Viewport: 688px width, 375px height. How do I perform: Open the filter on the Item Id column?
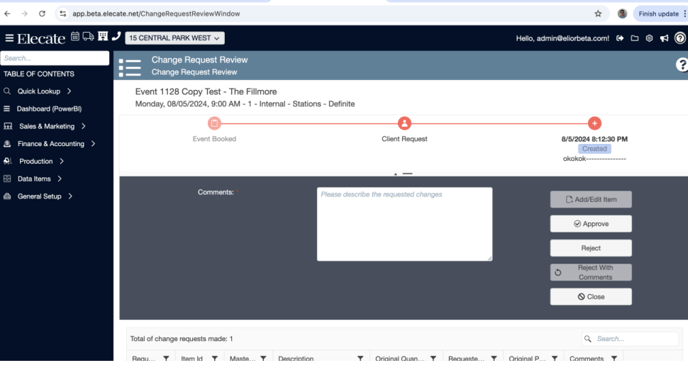(215, 358)
